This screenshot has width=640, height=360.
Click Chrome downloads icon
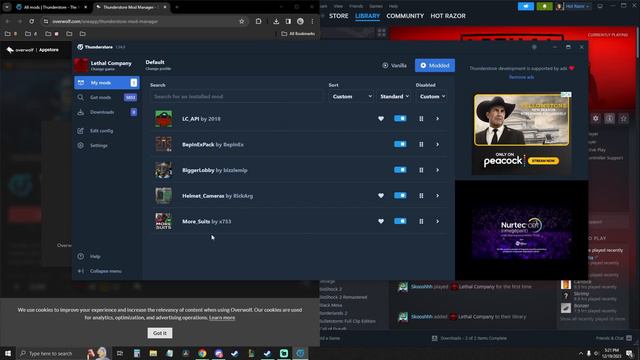(x=276, y=21)
